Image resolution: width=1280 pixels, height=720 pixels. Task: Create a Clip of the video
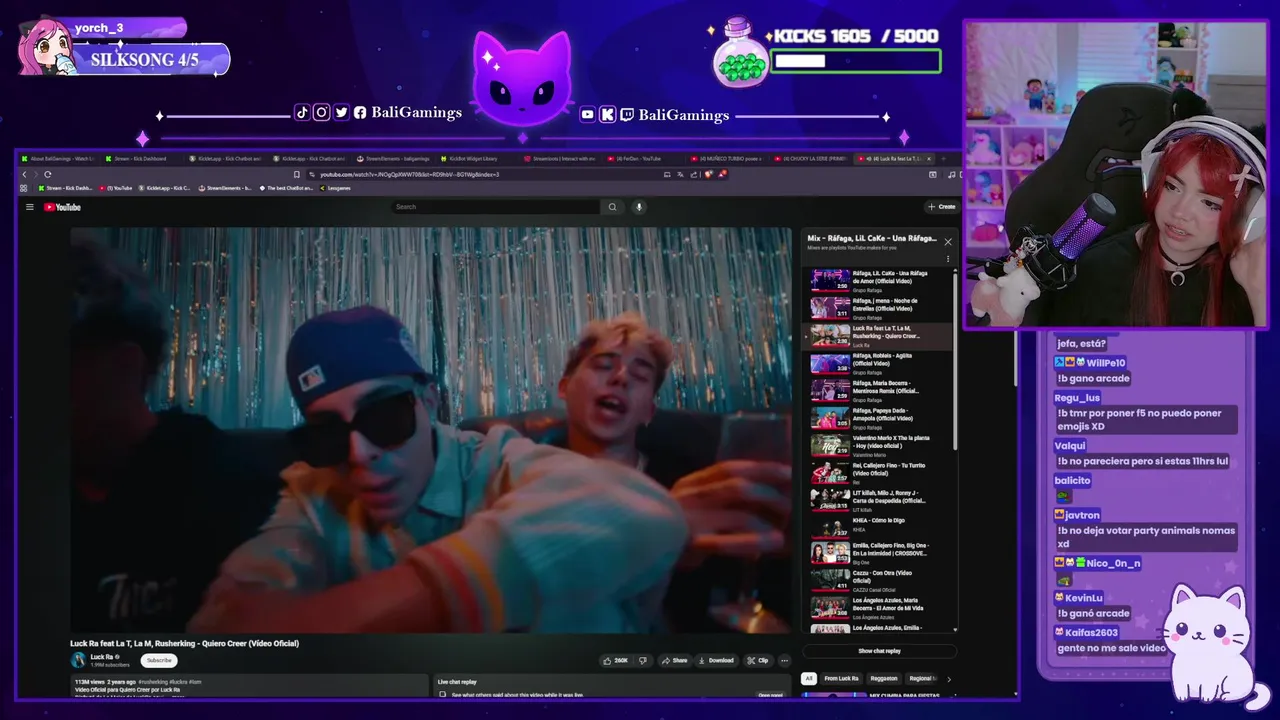758,660
